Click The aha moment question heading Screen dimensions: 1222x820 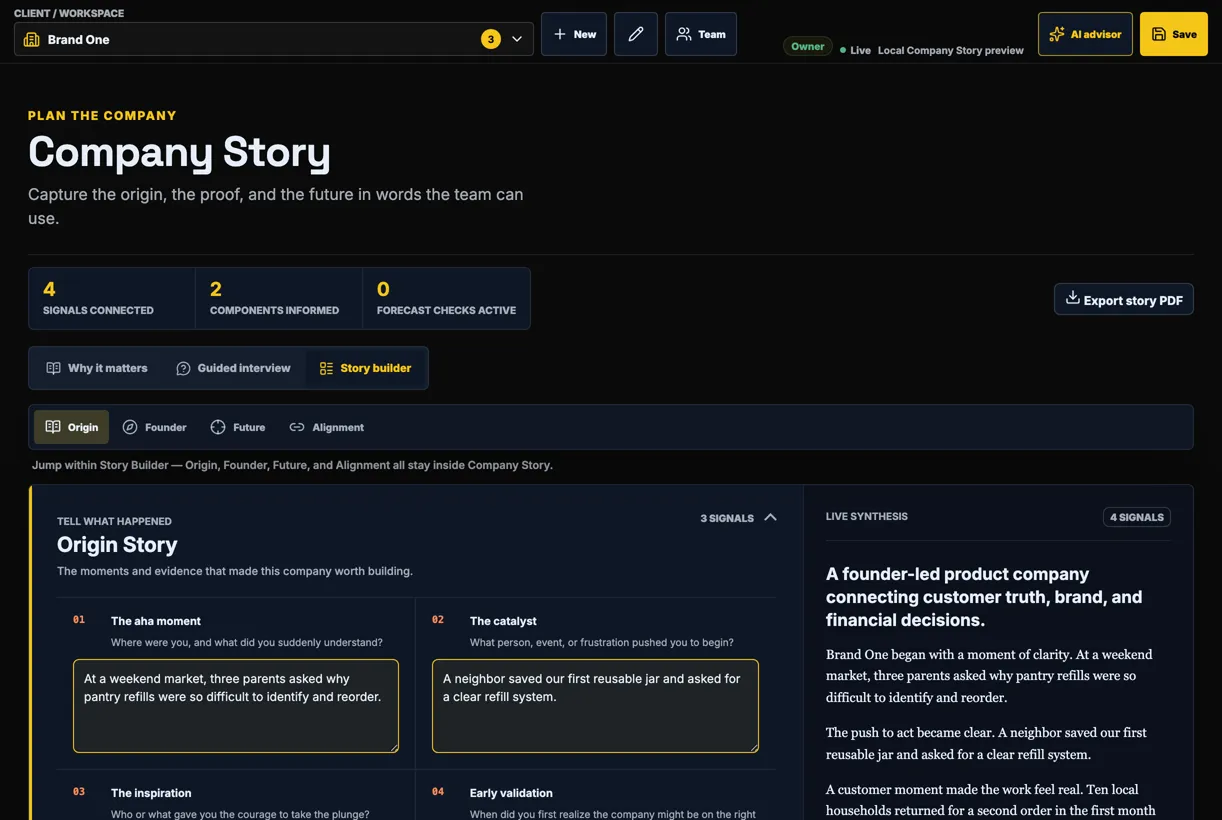tap(156, 621)
